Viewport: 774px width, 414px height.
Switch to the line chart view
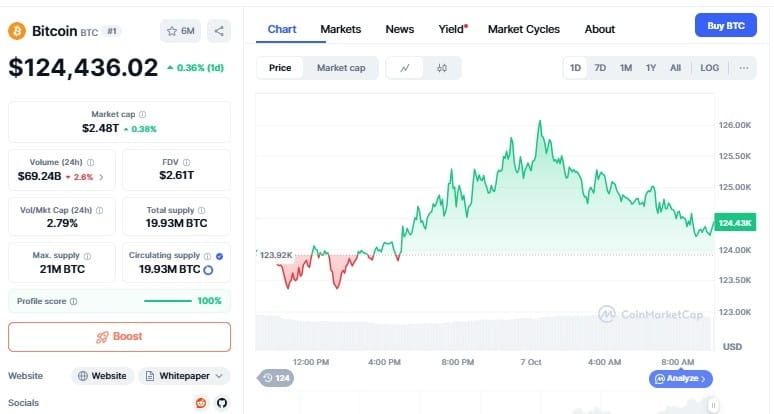click(x=404, y=68)
